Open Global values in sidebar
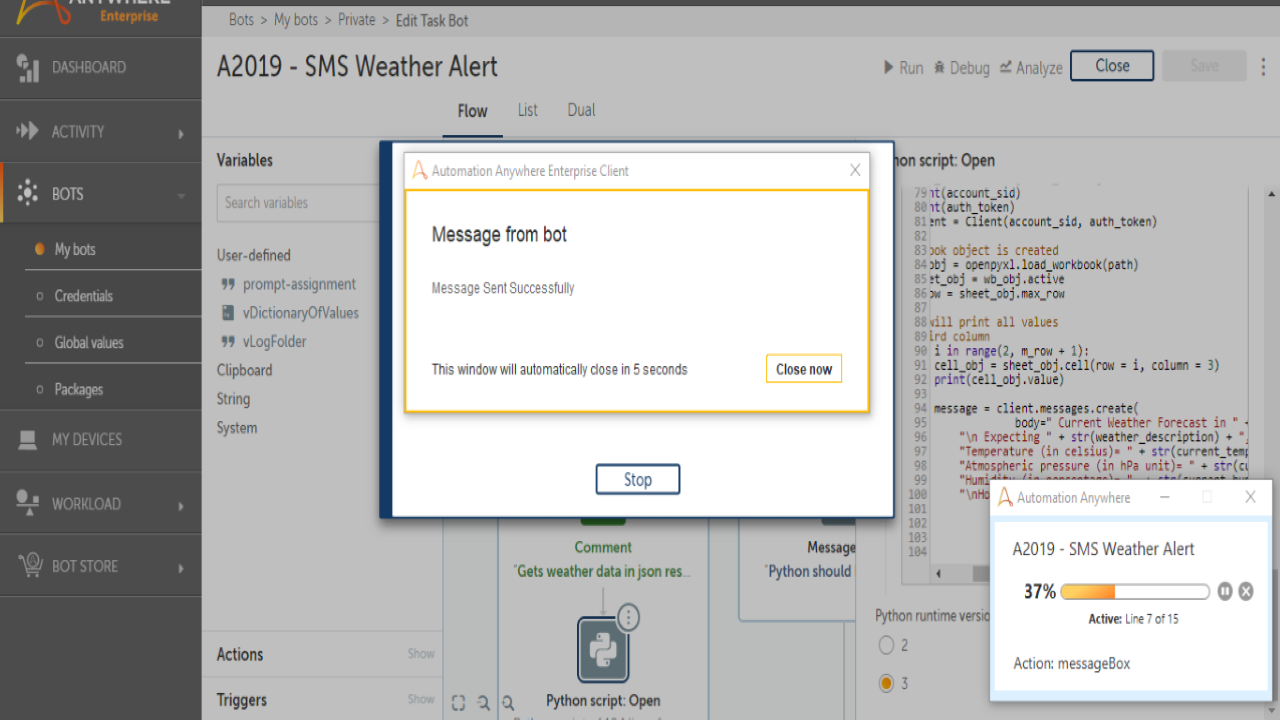1280x720 pixels. (x=89, y=342)
